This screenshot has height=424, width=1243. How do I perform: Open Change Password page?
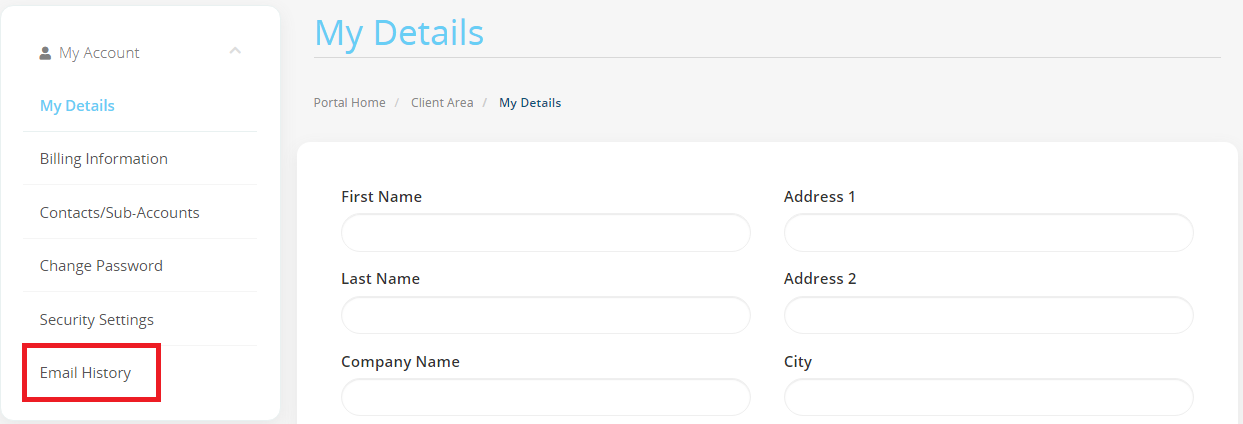101,266
